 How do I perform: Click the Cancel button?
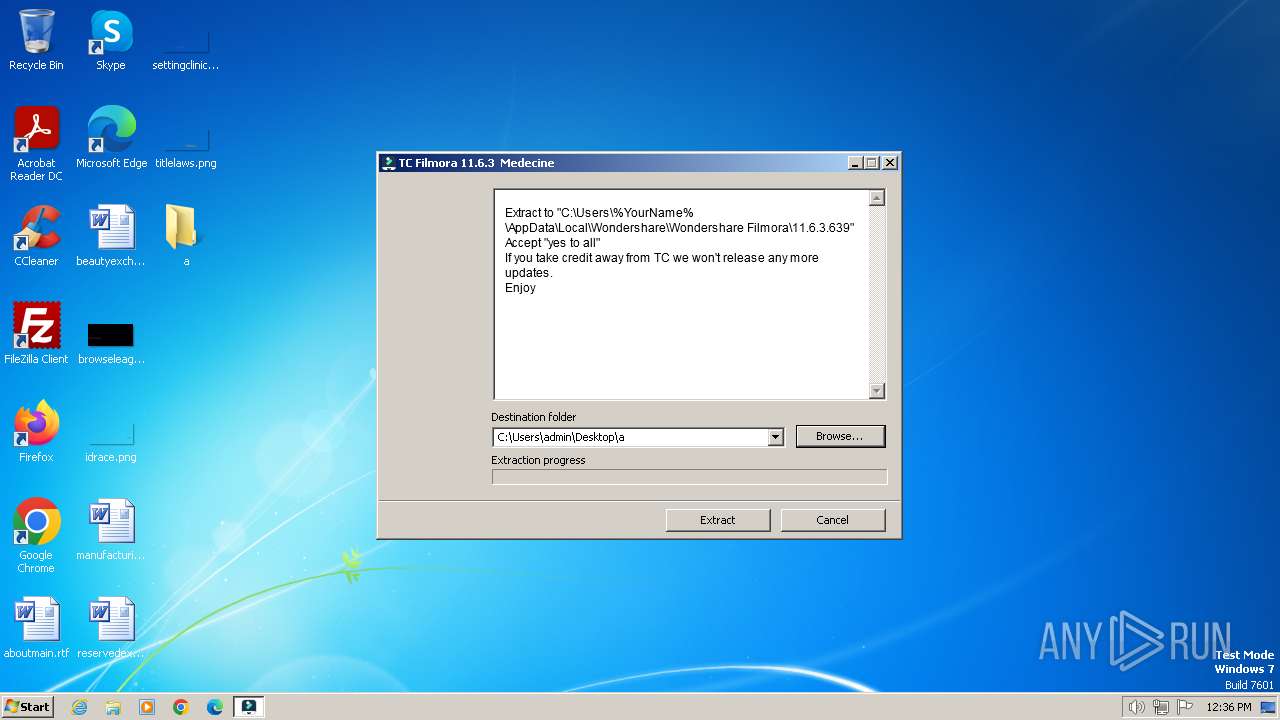(832, 520)
